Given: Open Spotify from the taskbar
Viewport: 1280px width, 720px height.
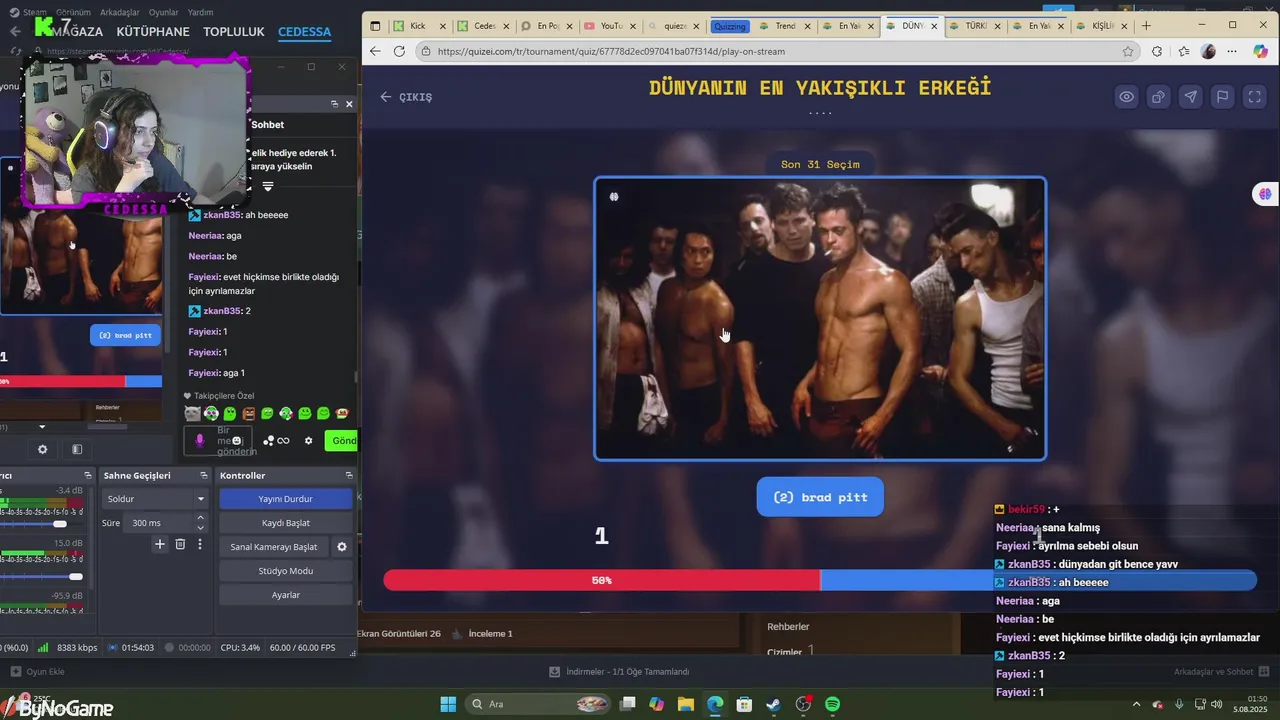Looking at the screenshot, I should click(832, 704).
